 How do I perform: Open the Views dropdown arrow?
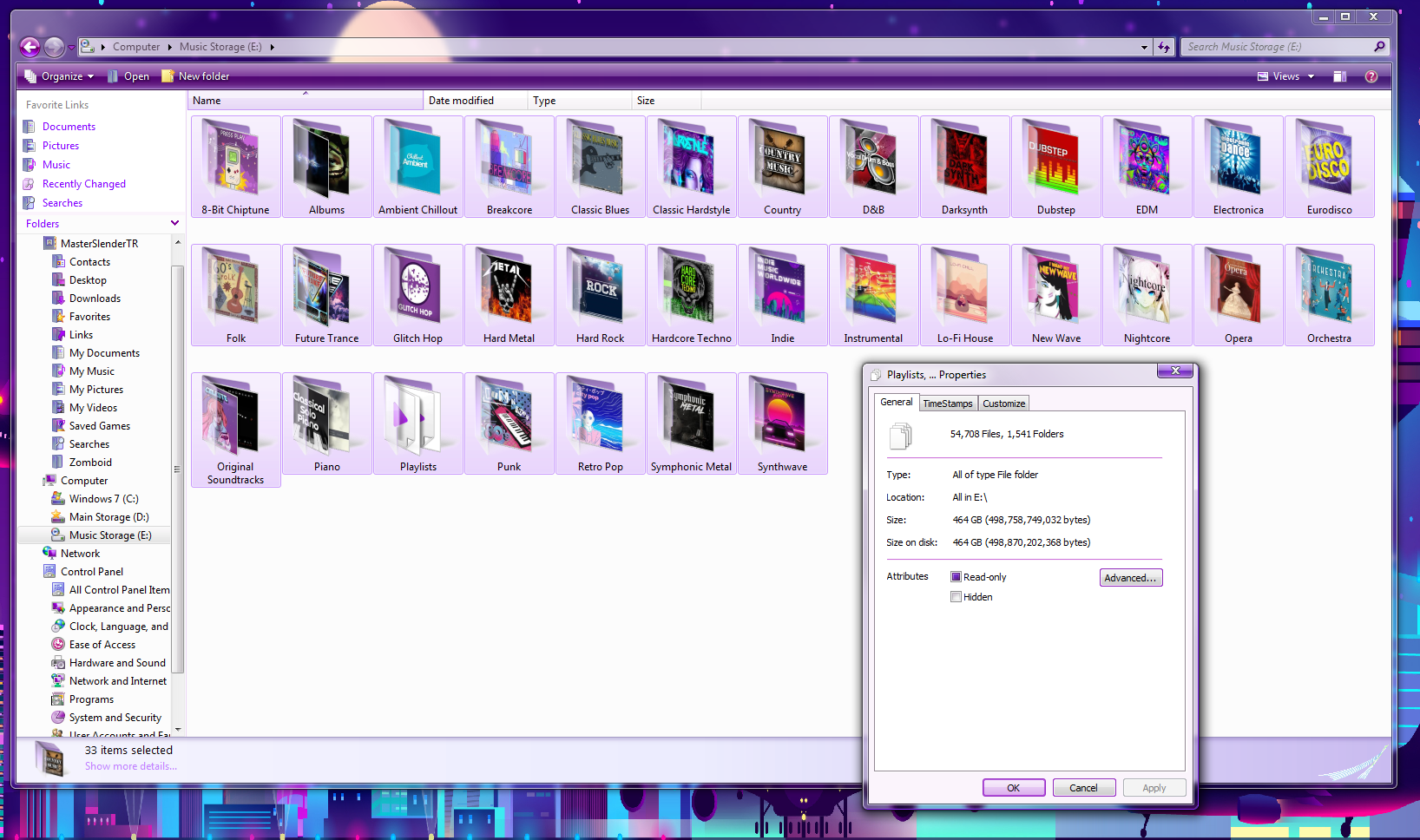click(1311, 76)
